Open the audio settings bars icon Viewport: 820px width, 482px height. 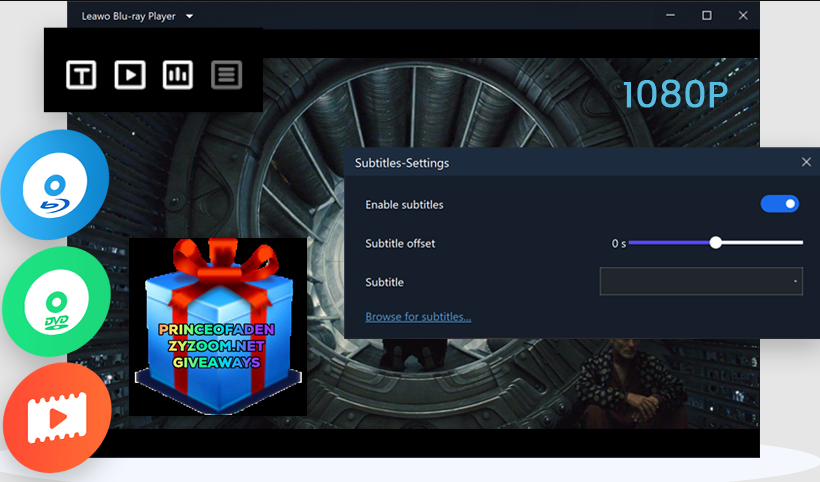click(178, 75)
